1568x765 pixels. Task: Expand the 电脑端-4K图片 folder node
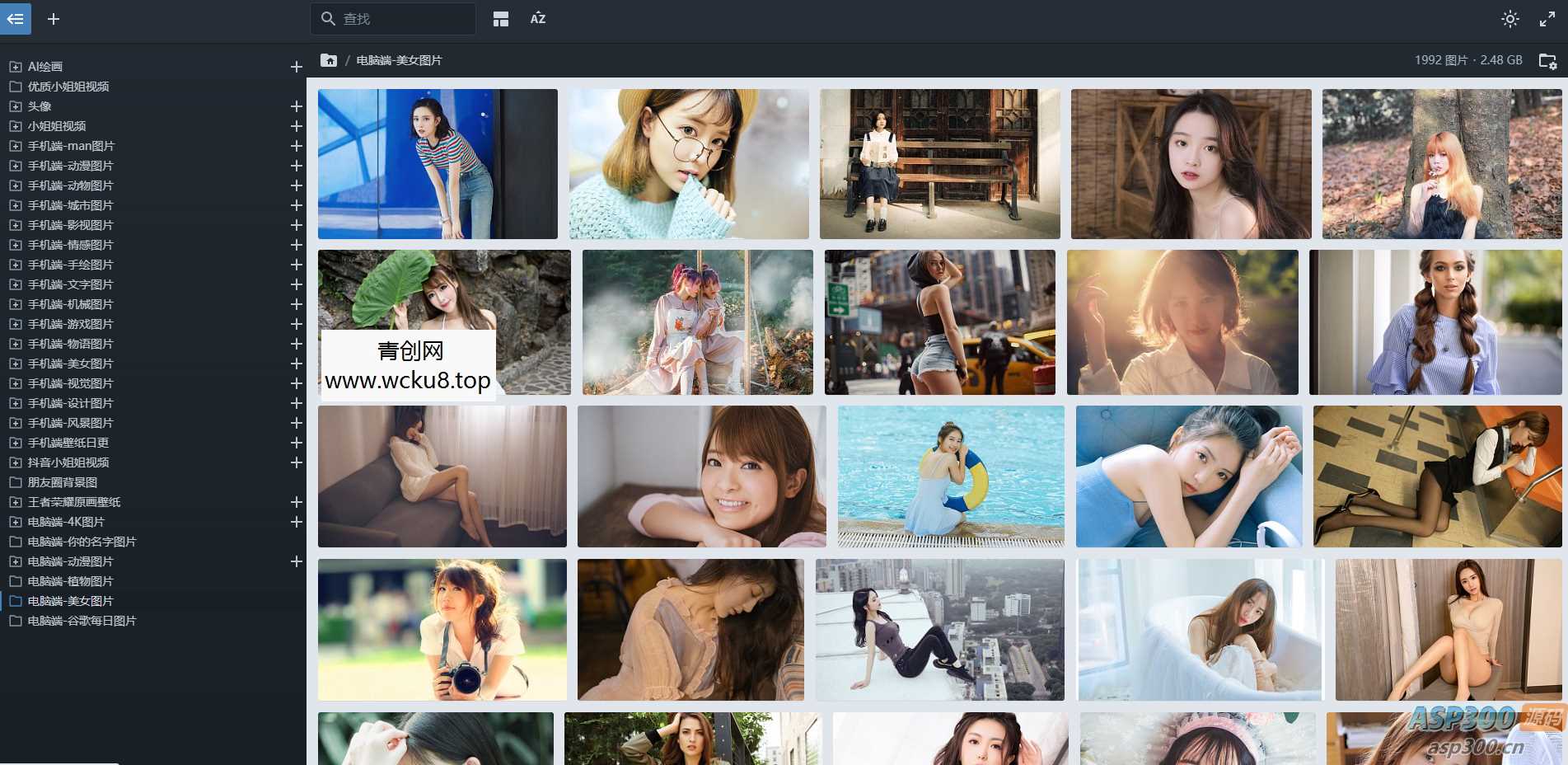pyautogui.click(x=15, y=522)
